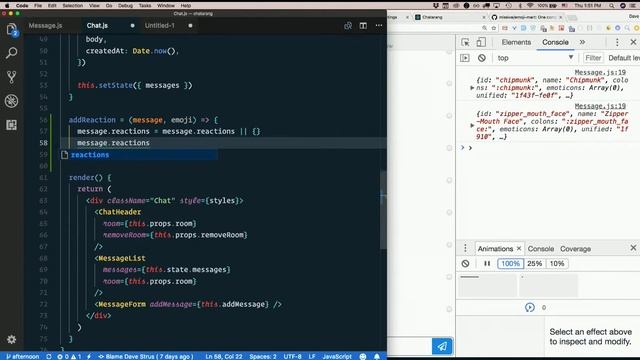Show more DevTools tabs chevron

tap(582, 42)
